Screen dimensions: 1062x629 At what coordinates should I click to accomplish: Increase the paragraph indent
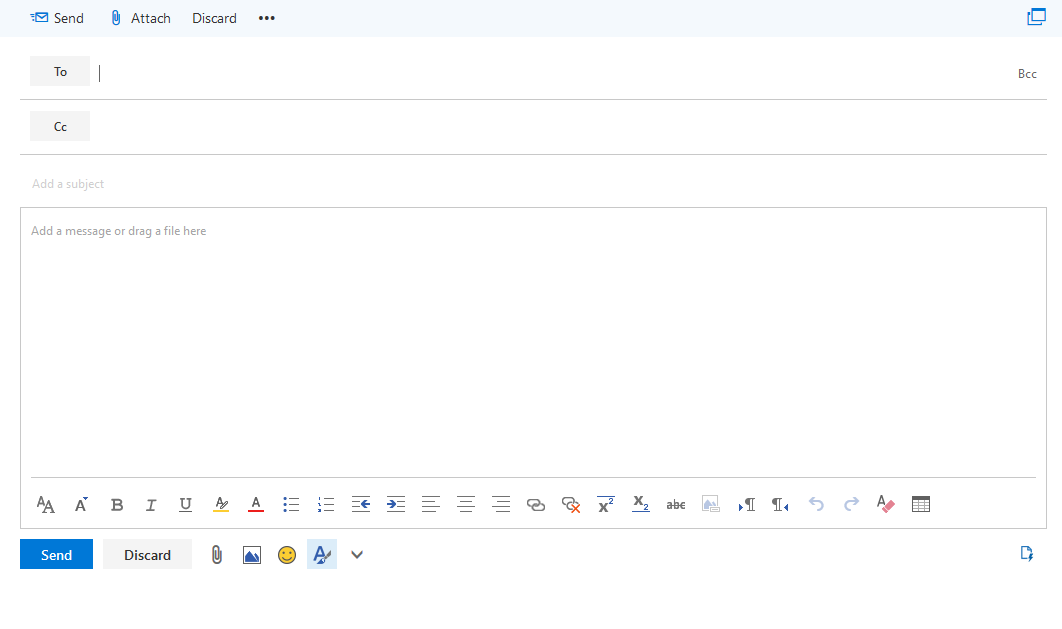click(x=396, y=504)
